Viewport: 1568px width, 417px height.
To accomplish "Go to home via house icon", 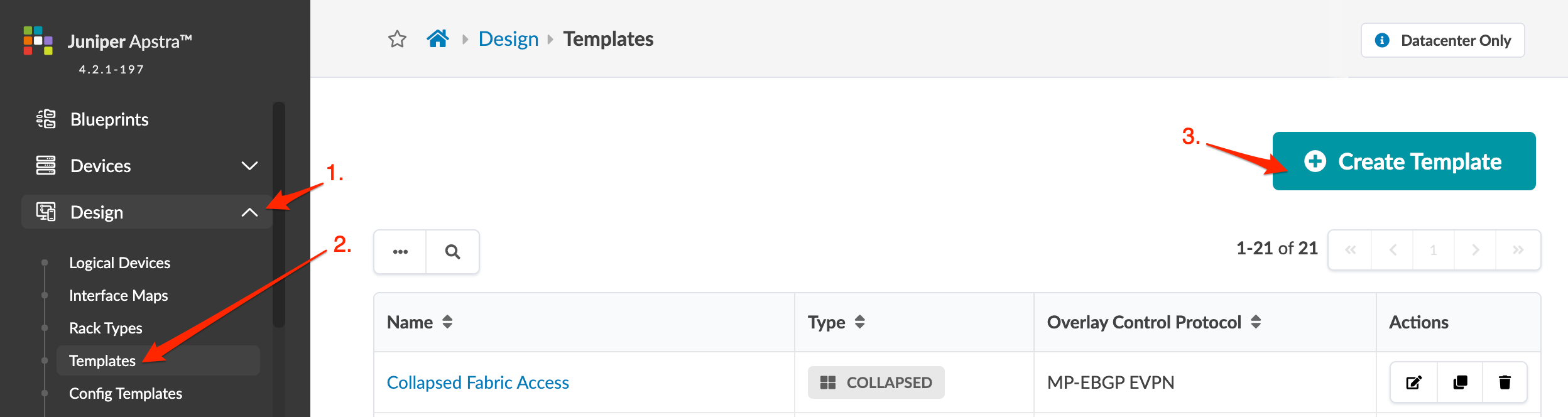I will 438,39.
